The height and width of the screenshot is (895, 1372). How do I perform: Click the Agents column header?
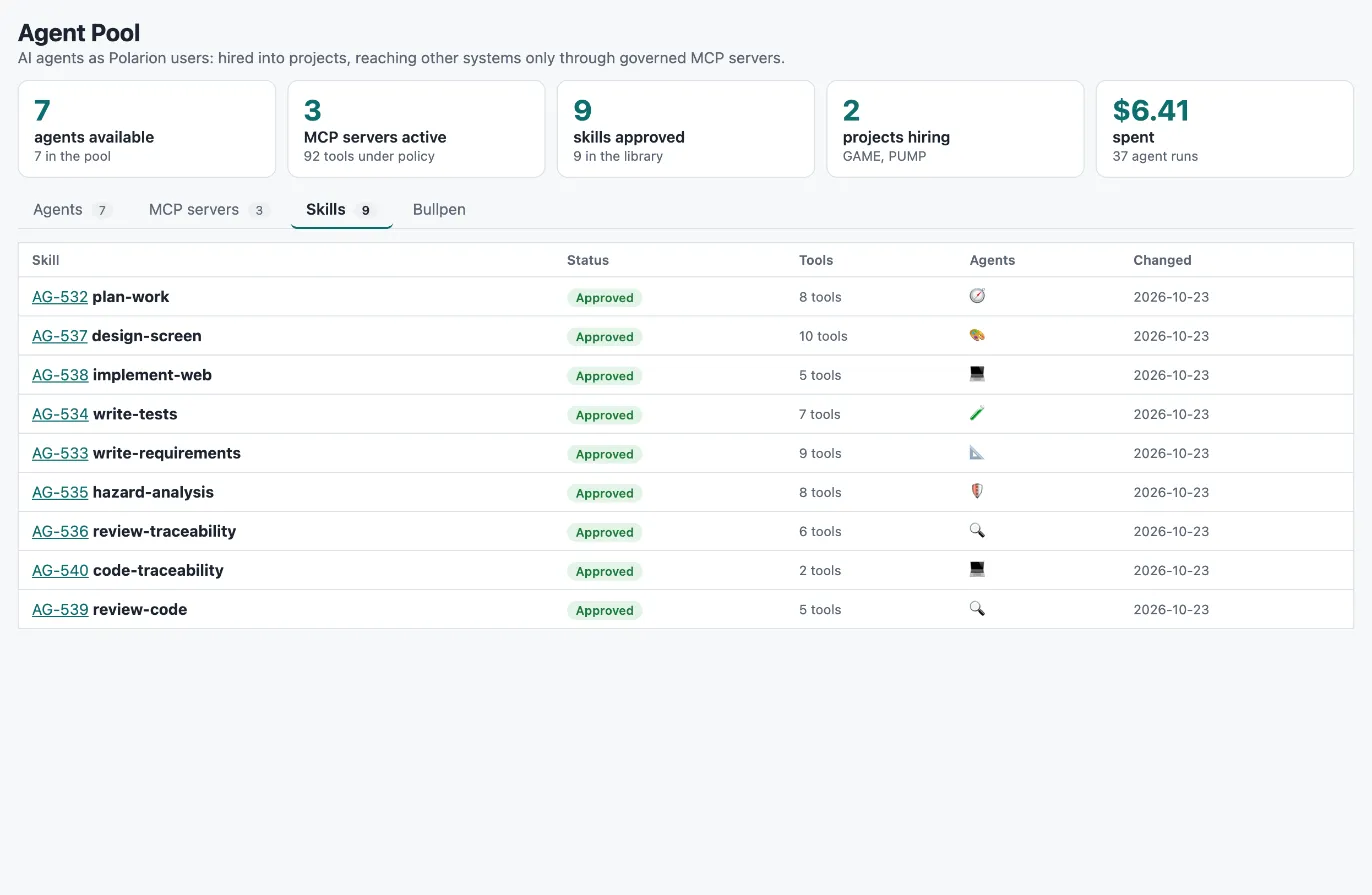coord(992,260)
